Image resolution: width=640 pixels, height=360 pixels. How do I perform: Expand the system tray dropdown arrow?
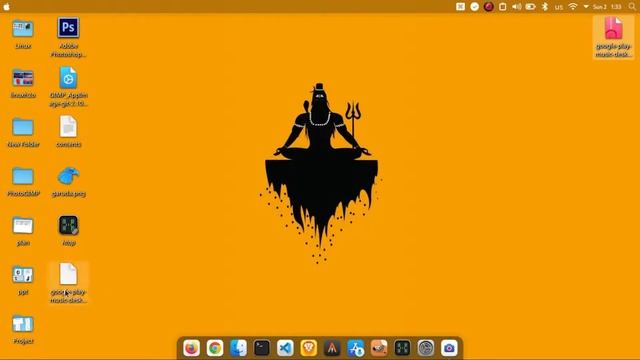[x=586, y=7]
